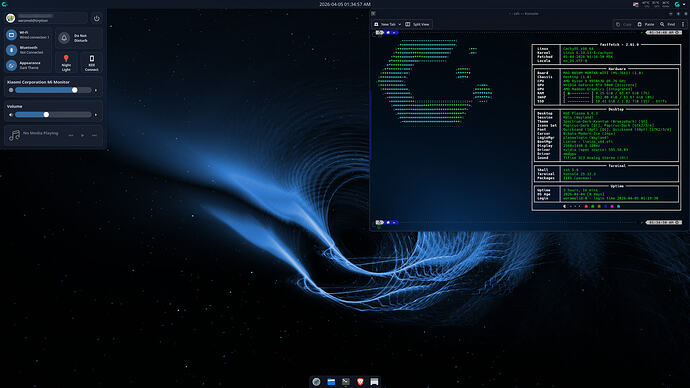
Task: Click the user avatar in quick settings
Action: point(11,18)
